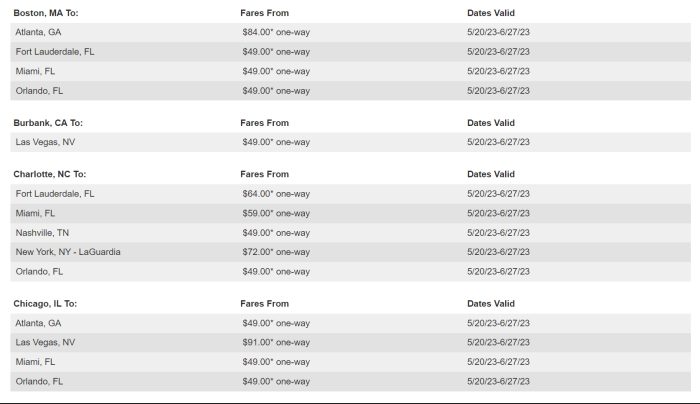Click the Charlotte, NC To heading

tap(50, 174)
